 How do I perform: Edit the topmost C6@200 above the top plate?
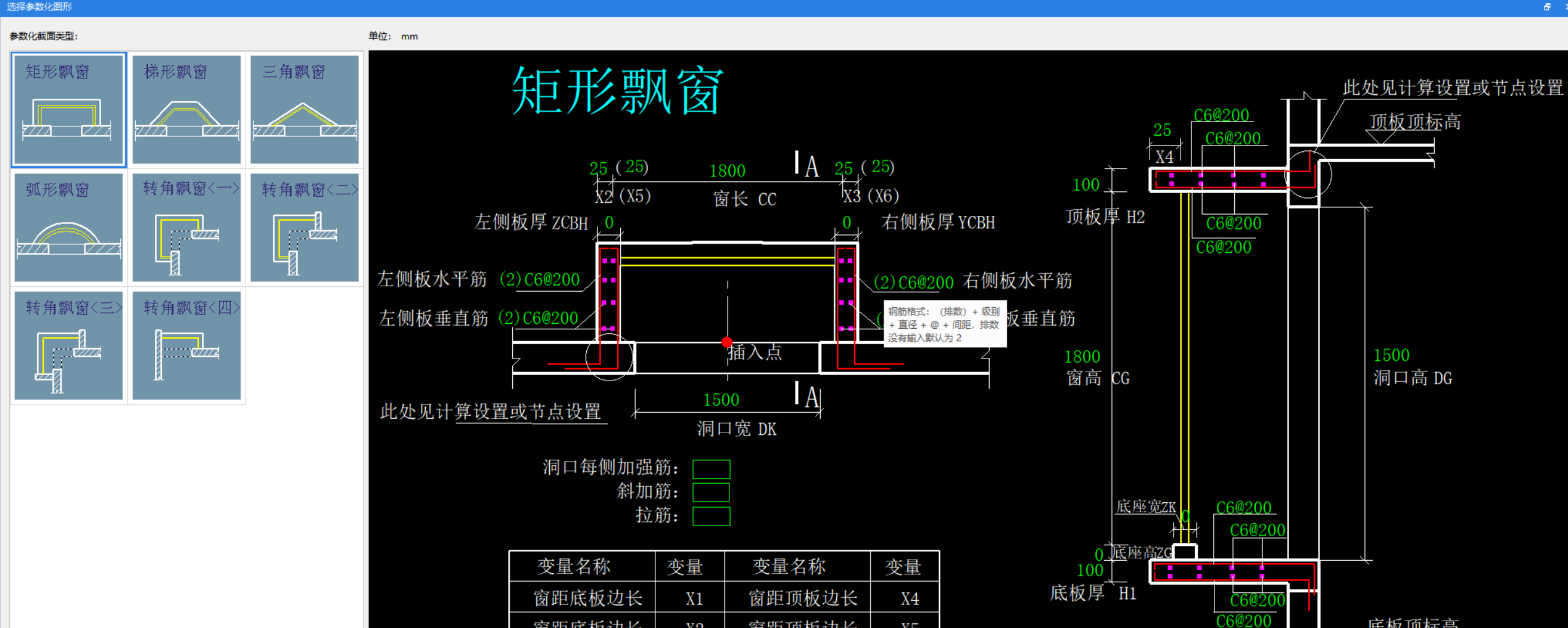click(1221, 115)
